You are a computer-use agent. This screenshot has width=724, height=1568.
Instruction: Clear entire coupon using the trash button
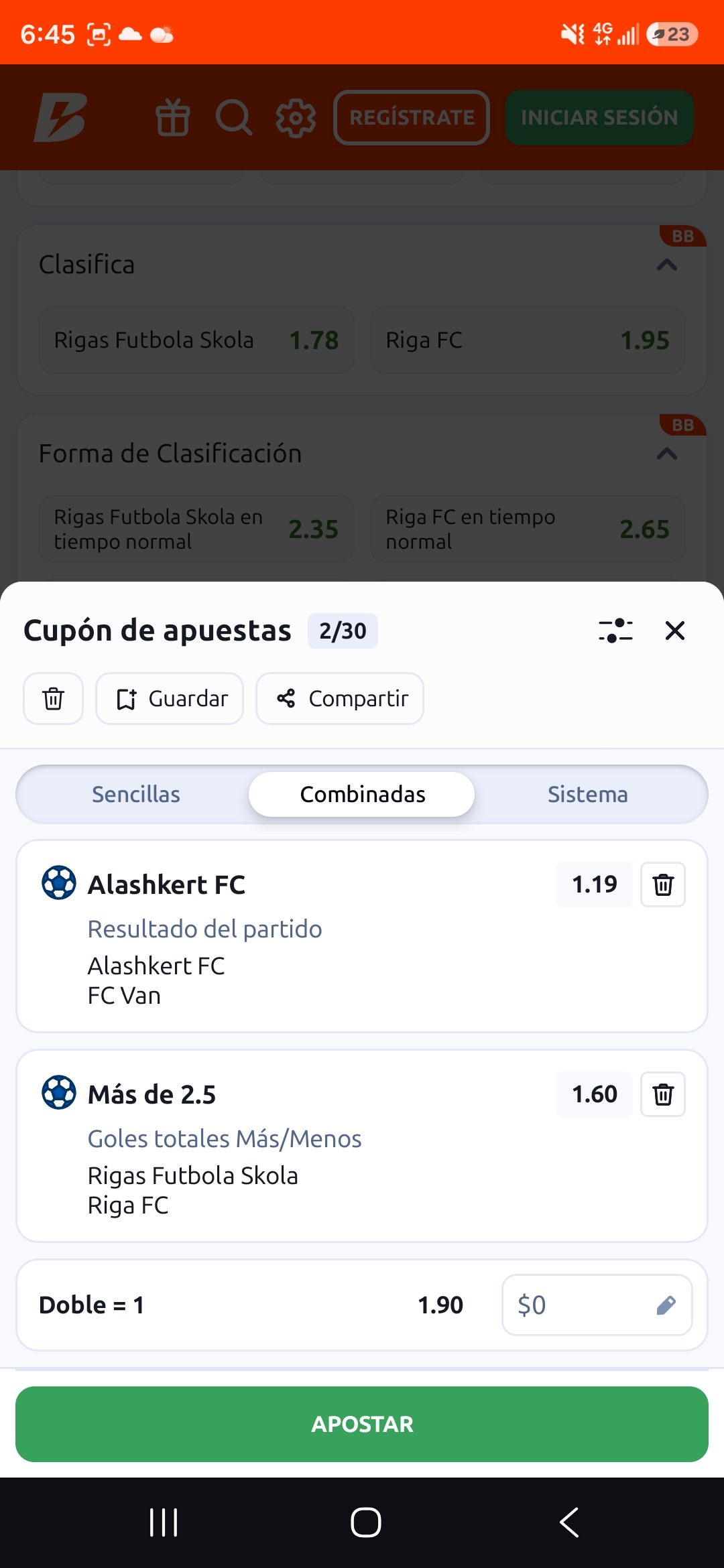tap(54, 698)
